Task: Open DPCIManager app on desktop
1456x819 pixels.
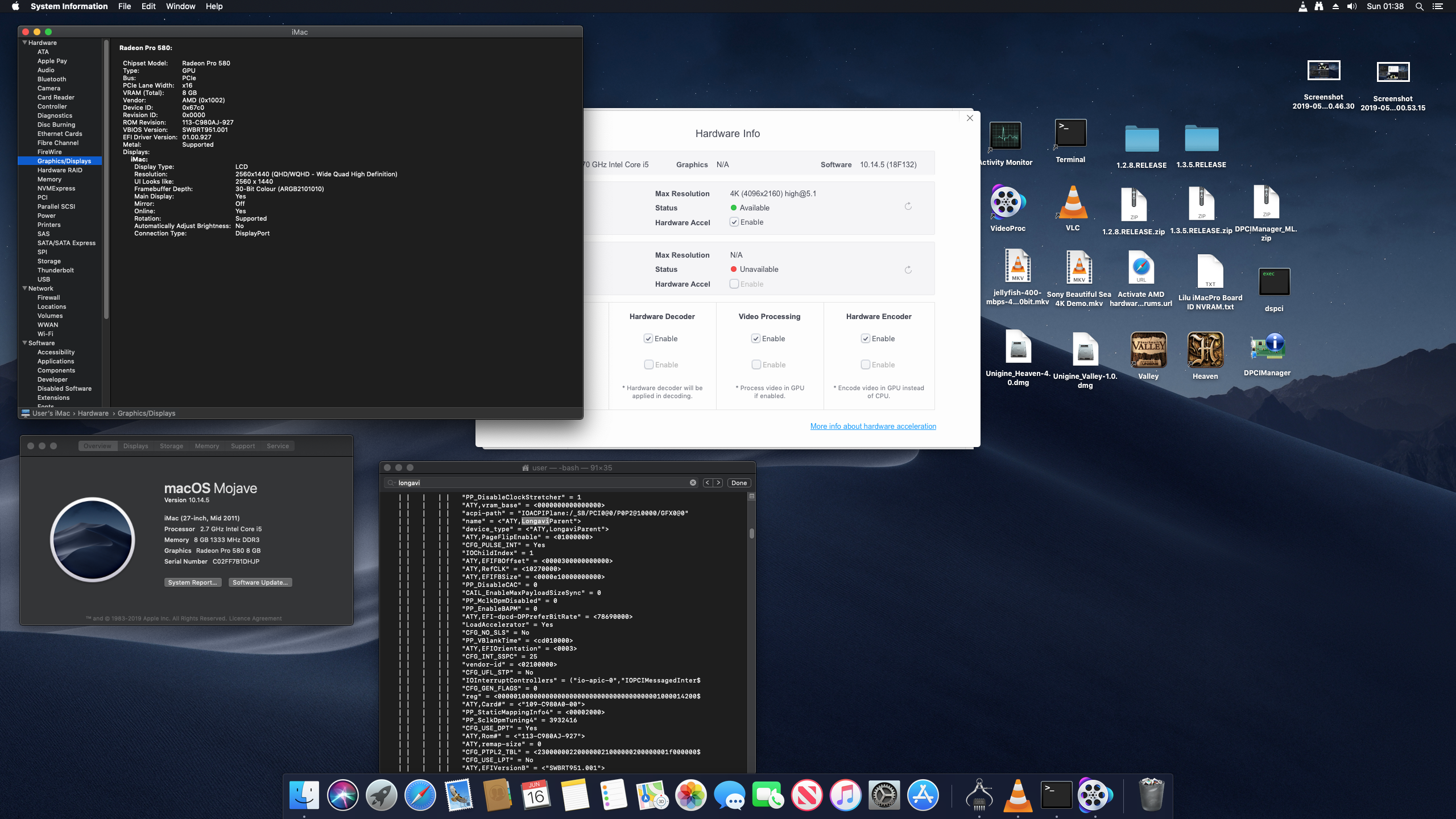Action: click(x=1267, y=349)
